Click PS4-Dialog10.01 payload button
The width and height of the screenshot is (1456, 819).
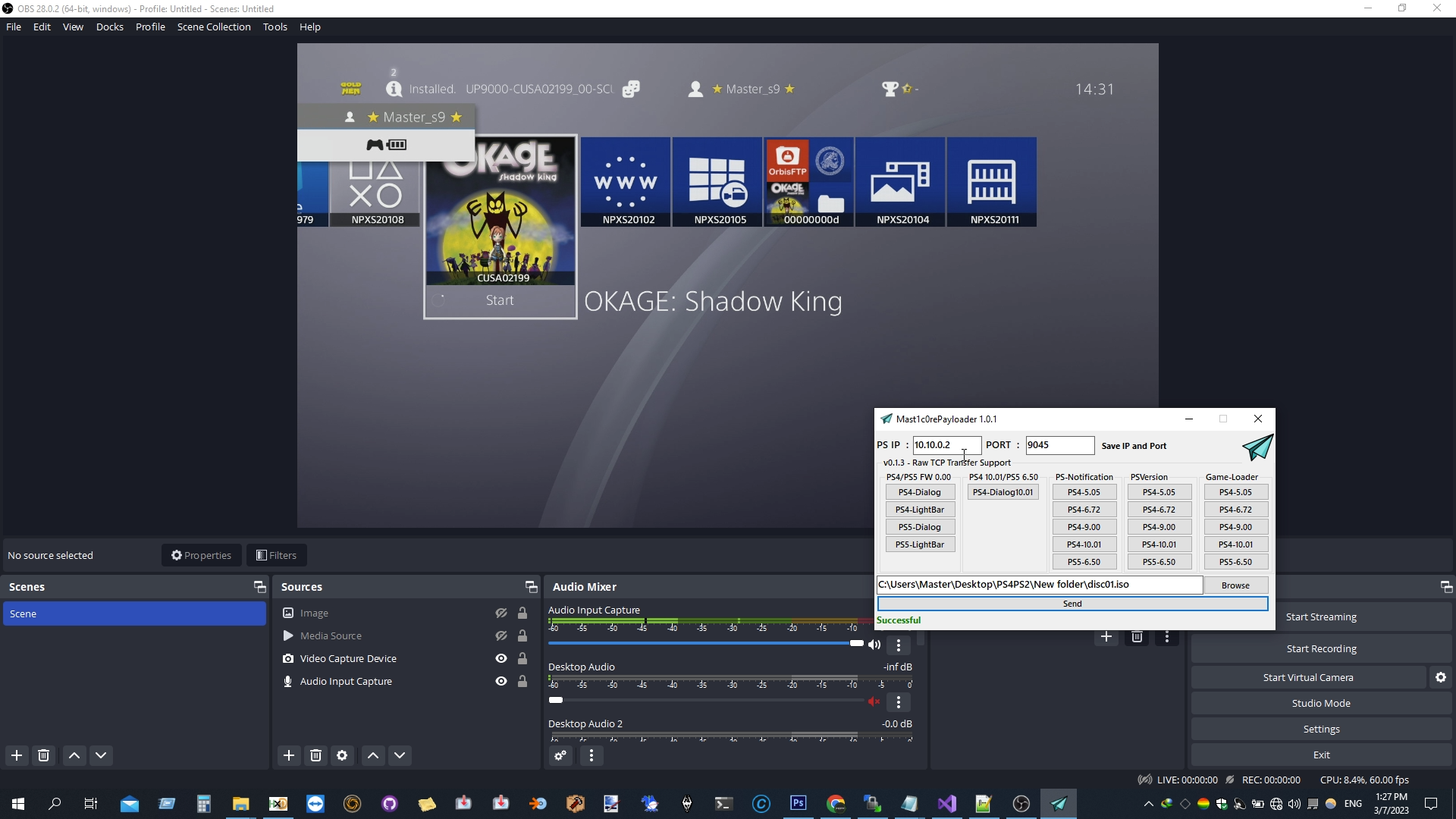(x=1003, y=492)
